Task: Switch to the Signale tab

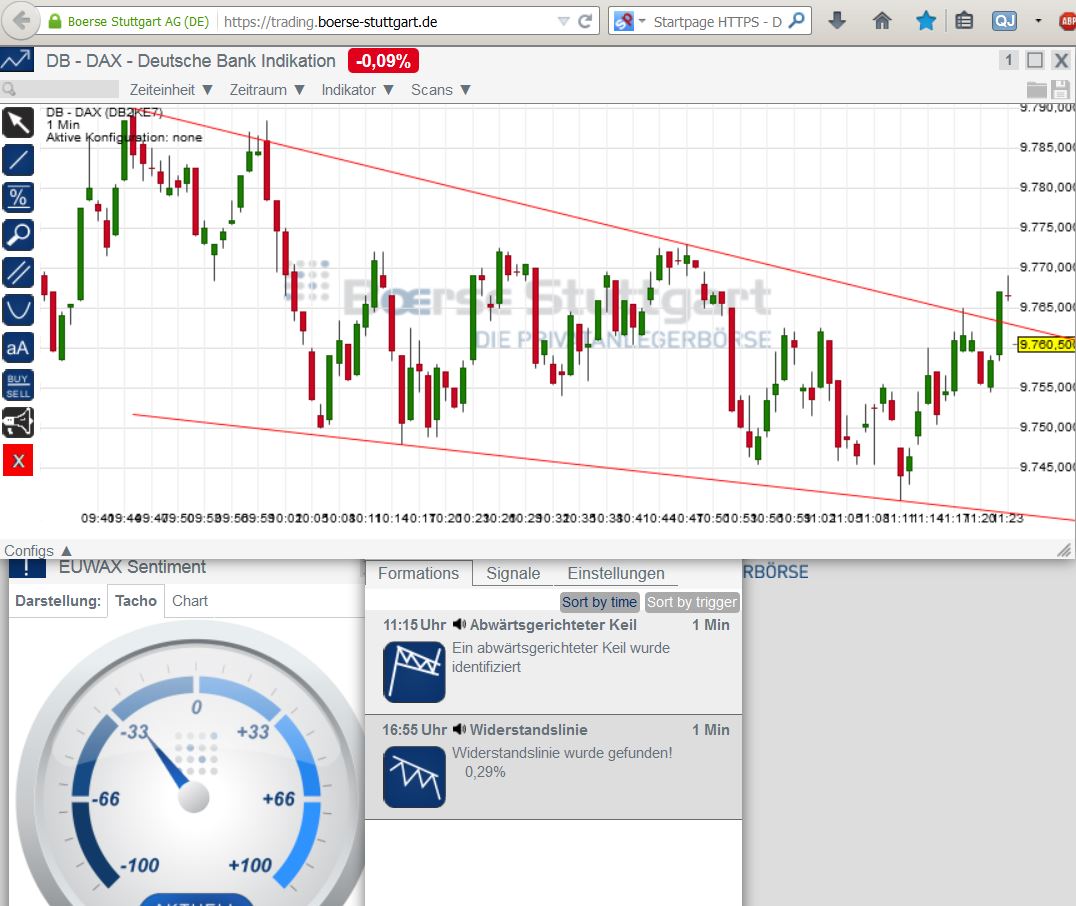Action: click(x=512, y=573)
